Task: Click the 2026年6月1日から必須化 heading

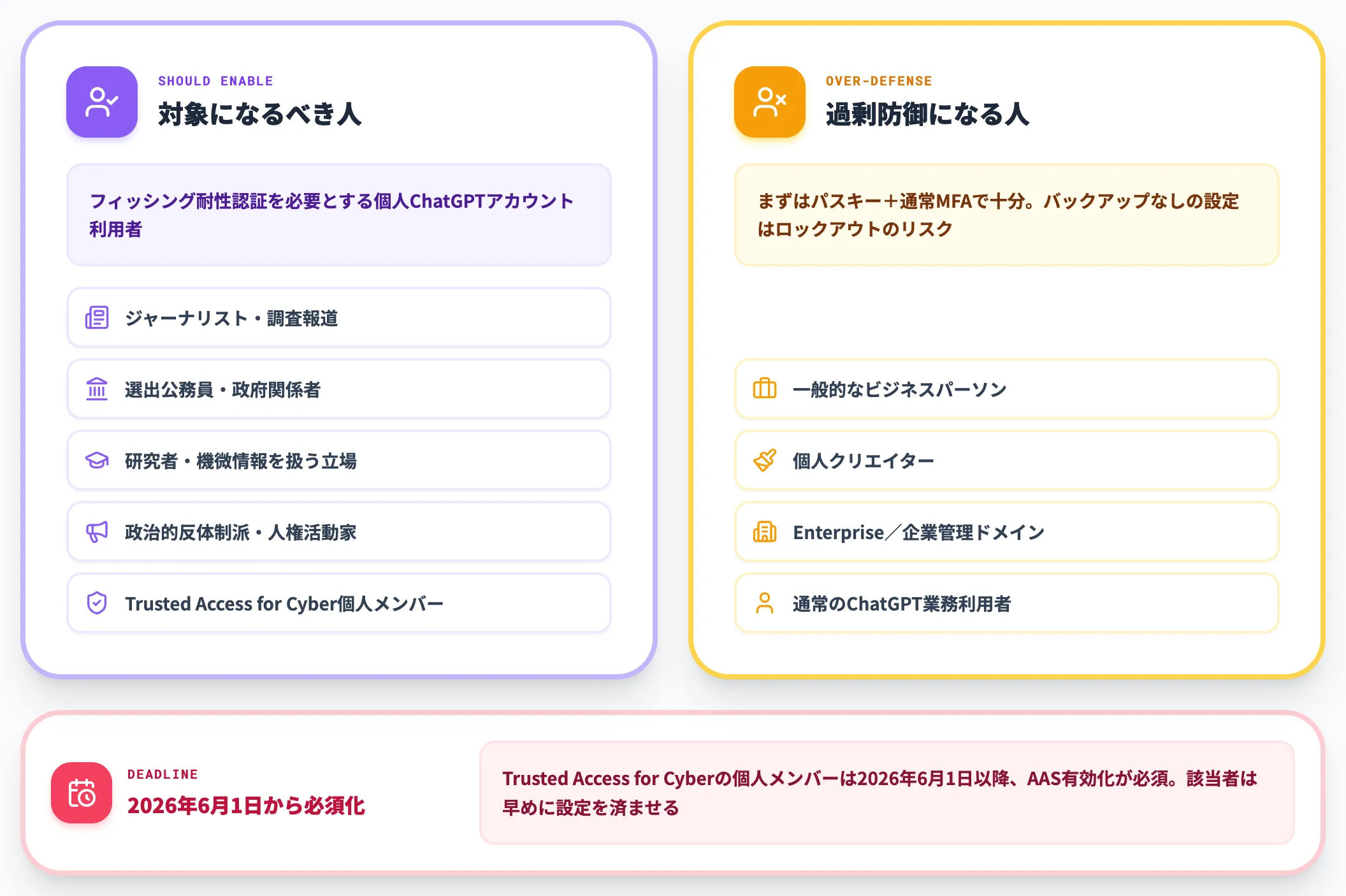Action: point(246,806)
